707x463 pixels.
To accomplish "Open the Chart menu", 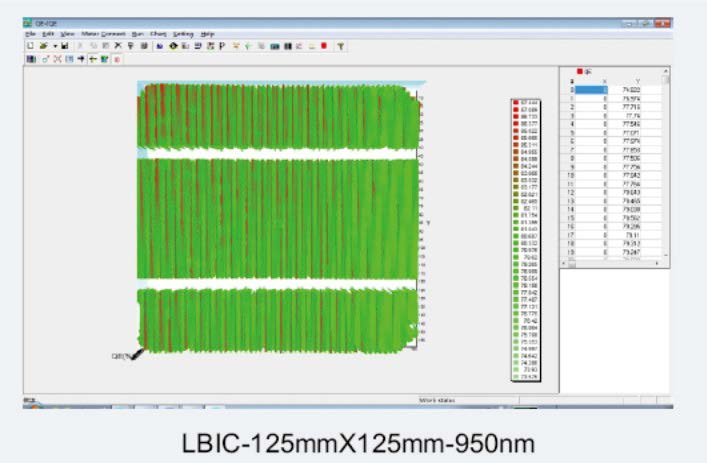I will pos(157,34).
